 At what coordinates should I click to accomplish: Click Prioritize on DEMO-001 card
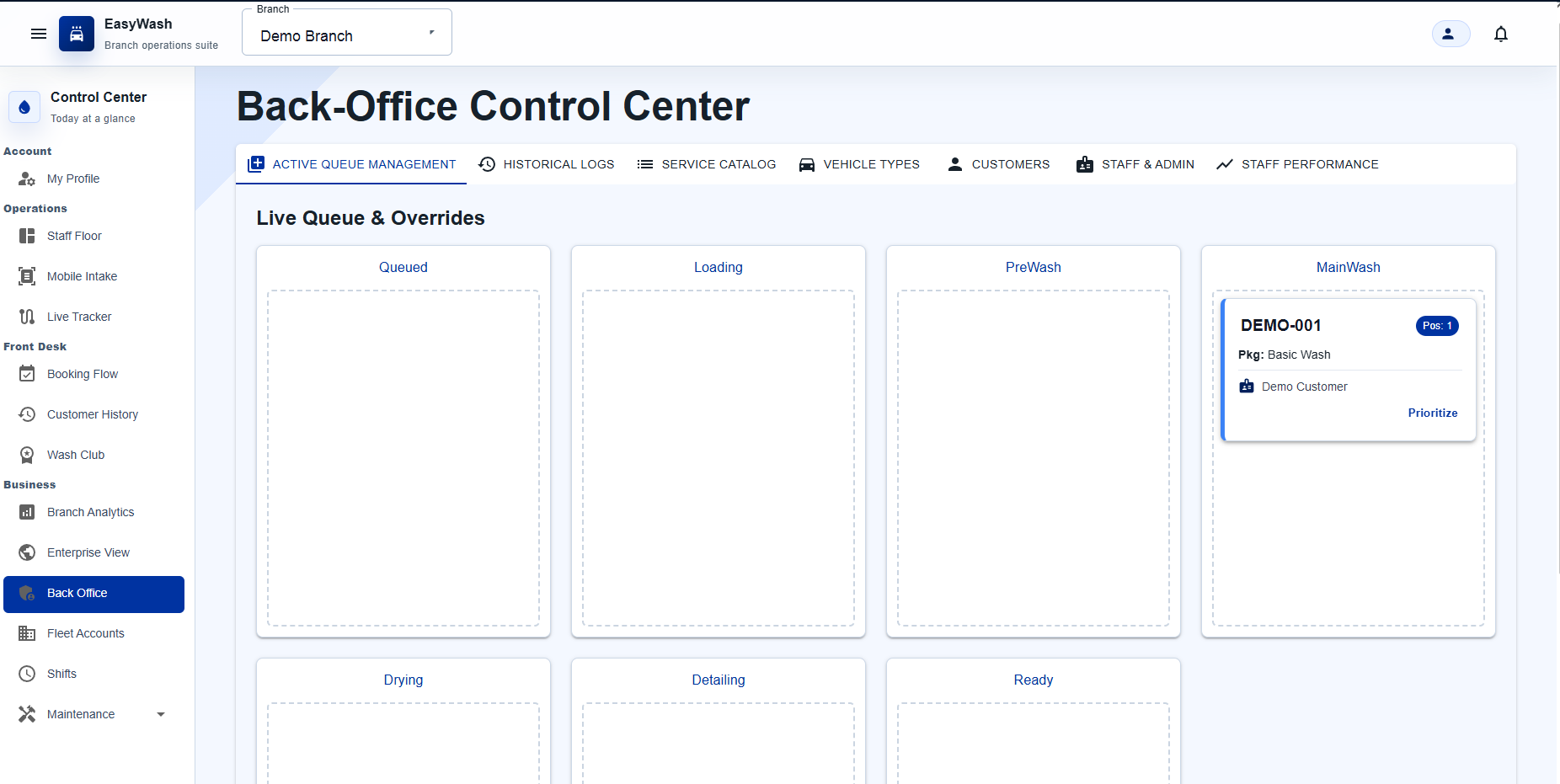coord(1432,413)
